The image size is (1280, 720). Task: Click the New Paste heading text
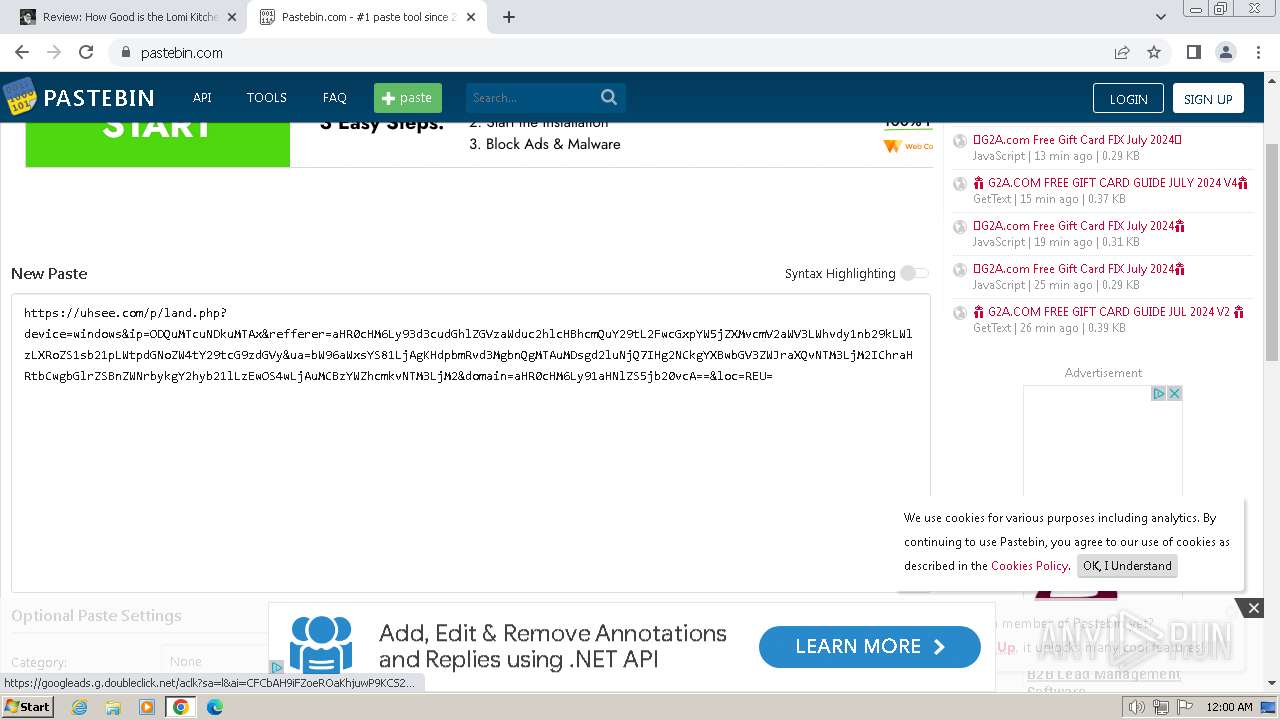tap(49, 273)
